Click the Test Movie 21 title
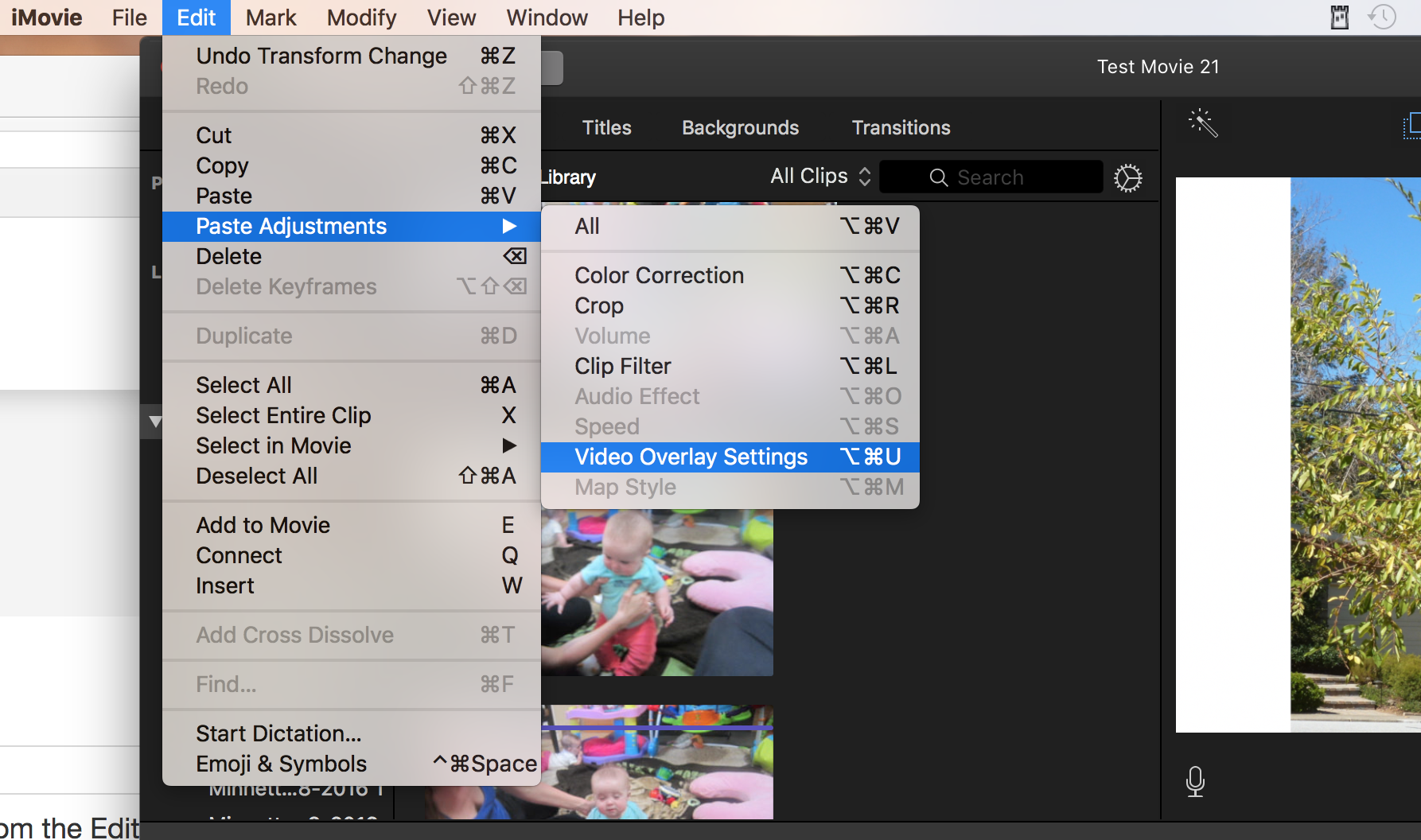The image size is (1421, 840). tap(1158, 67)
